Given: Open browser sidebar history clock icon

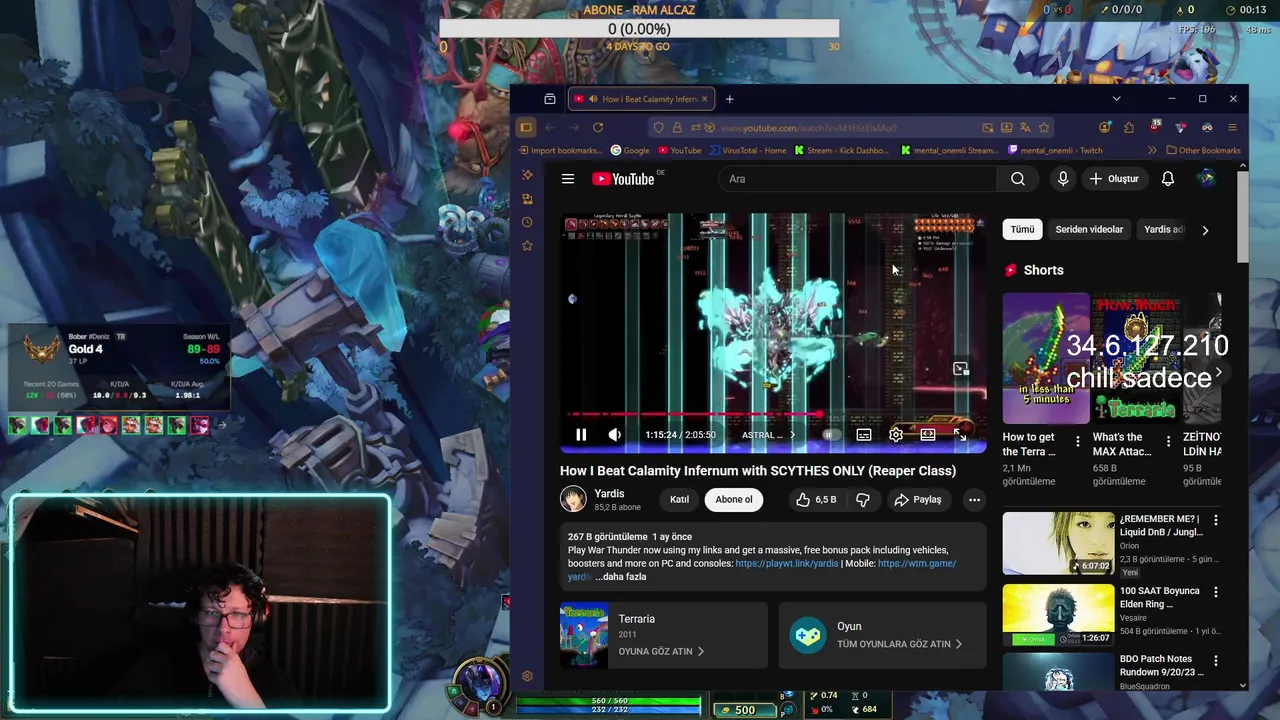Looking at the screenshot, I should [527, 222].
